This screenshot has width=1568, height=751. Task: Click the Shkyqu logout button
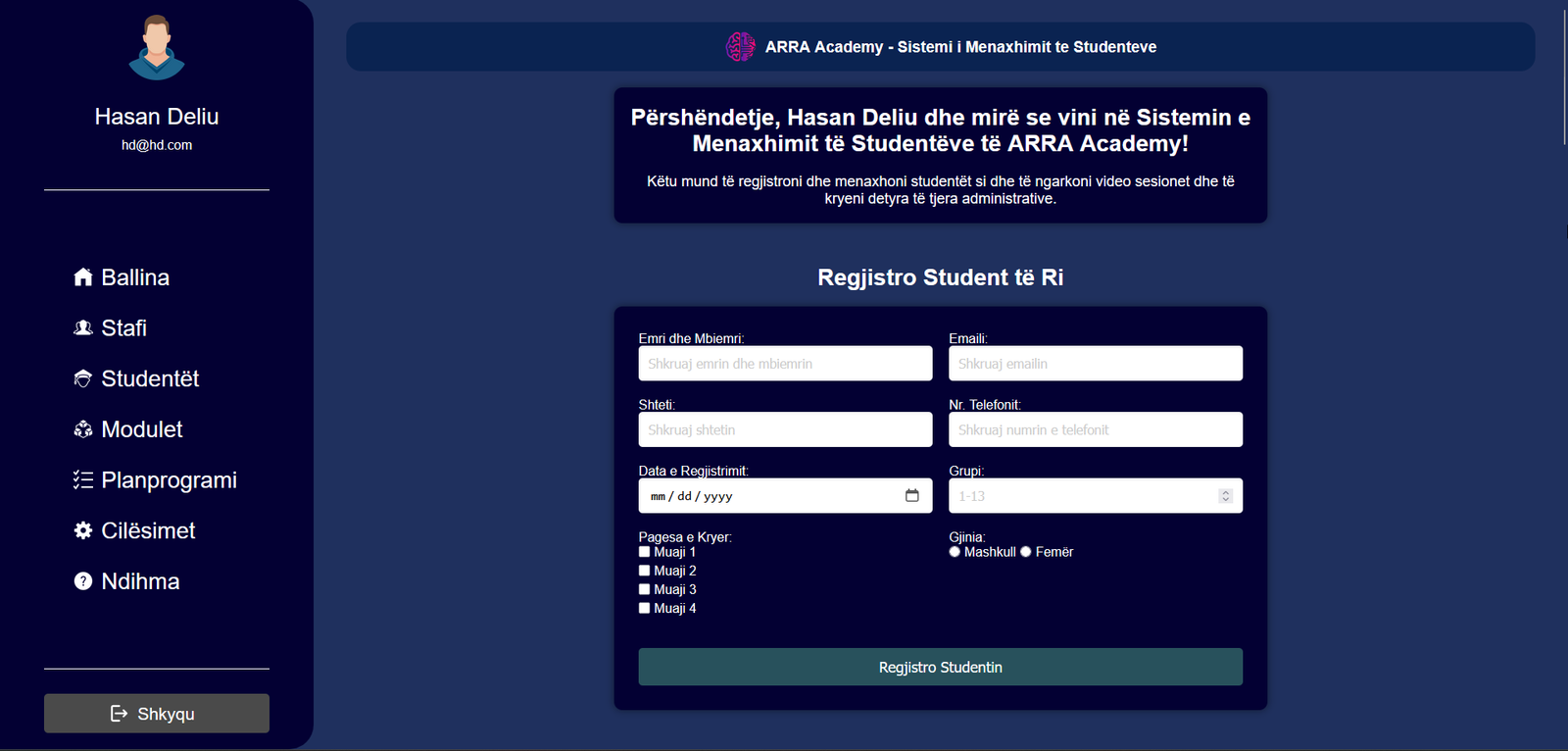pyautogui.click(x=157, y=714)
